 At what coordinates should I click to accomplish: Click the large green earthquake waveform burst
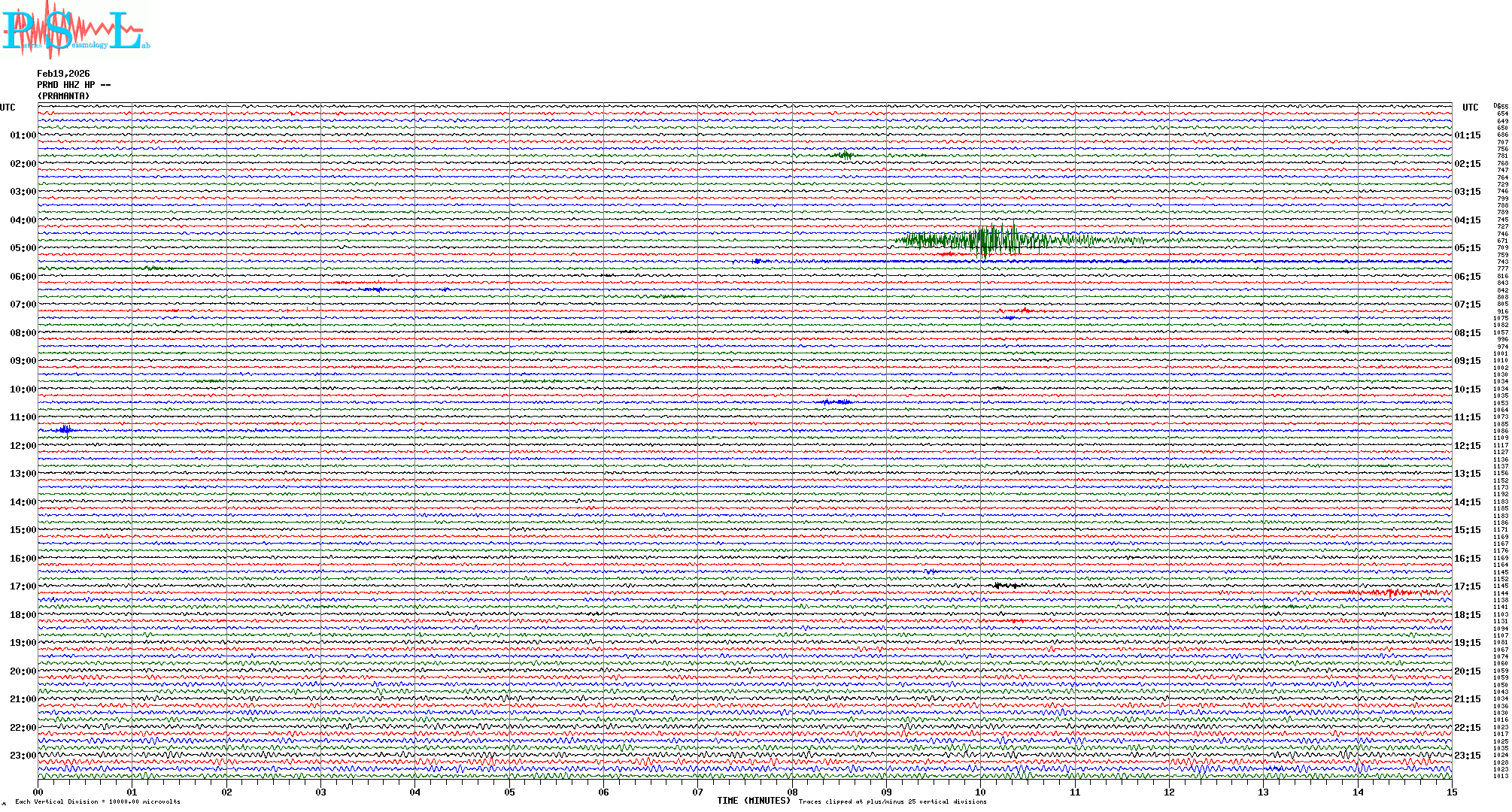985,241
